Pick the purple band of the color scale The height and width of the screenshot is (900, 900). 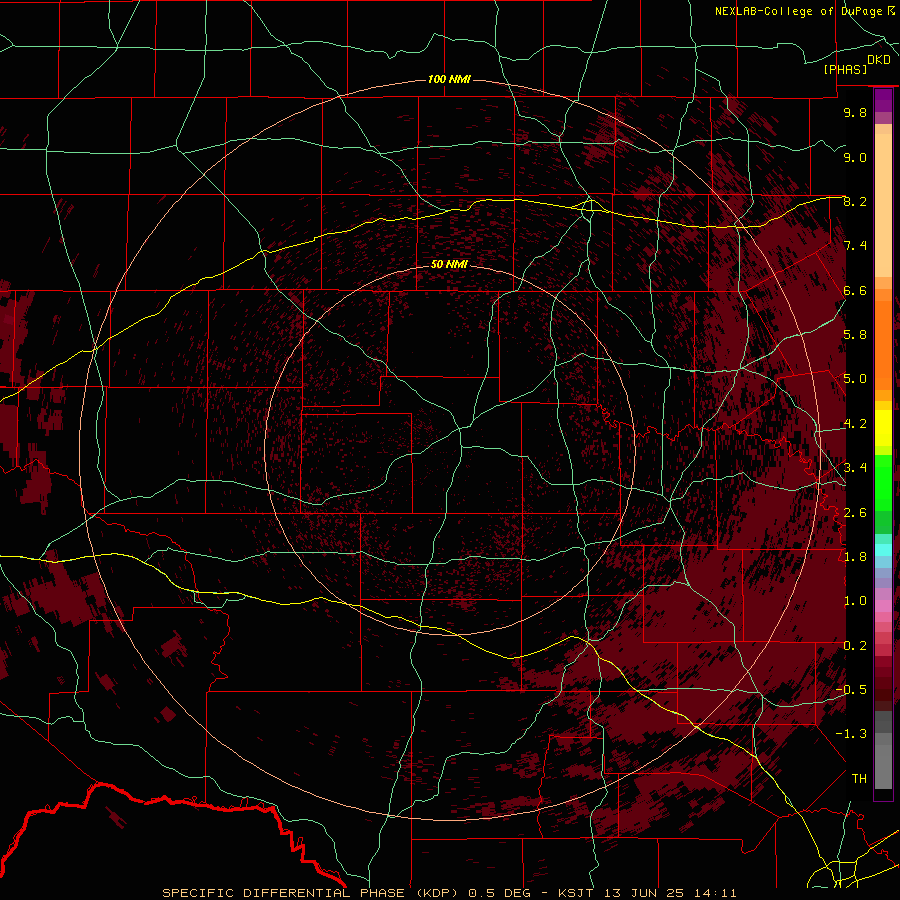883,100
